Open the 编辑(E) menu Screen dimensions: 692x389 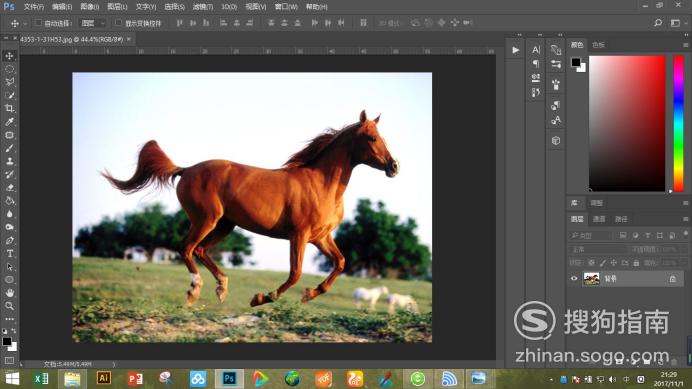[62, 7]
